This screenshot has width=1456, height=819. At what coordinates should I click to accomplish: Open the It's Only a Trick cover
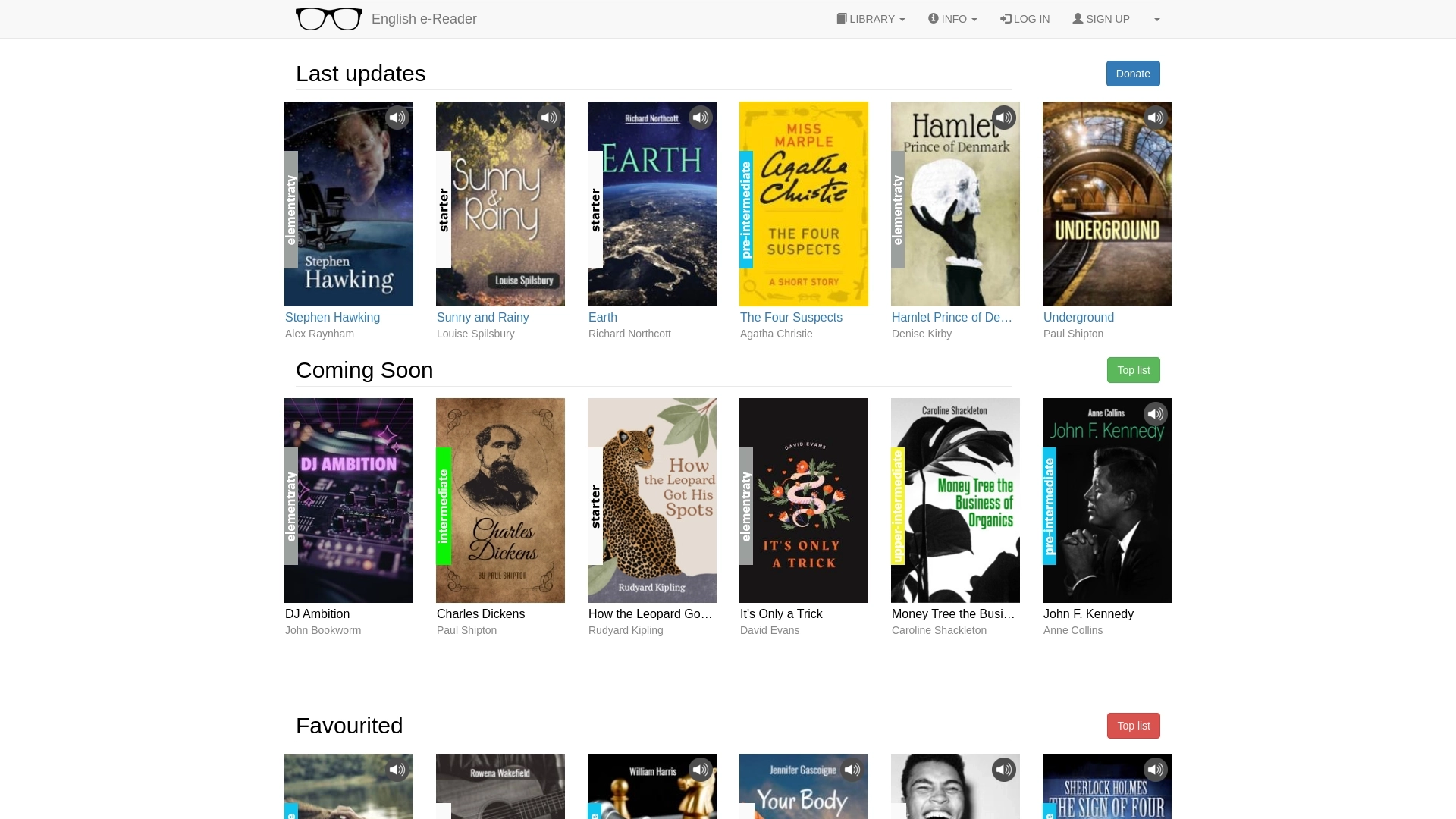804,500
